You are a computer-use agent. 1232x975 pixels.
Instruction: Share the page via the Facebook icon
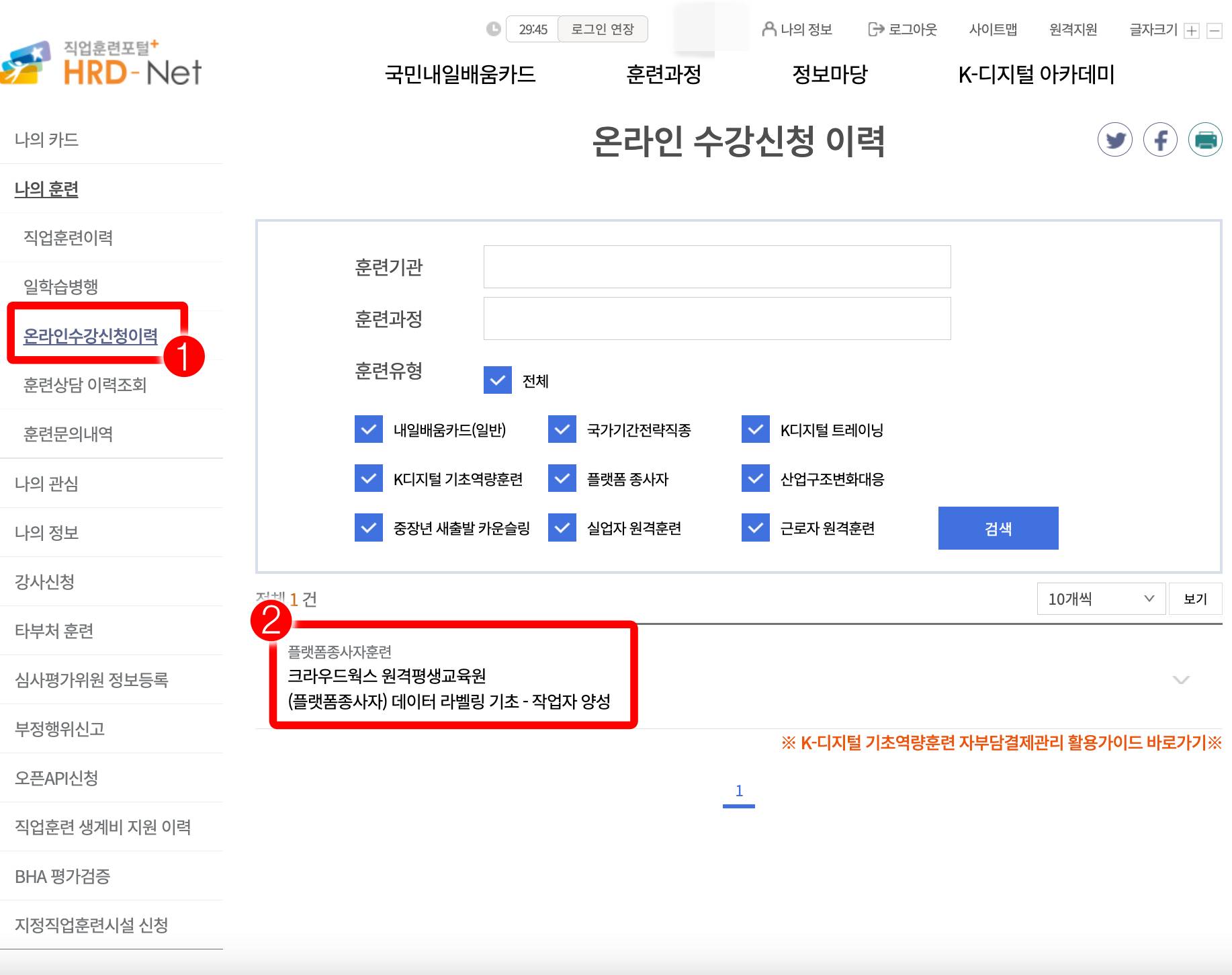1160,140
